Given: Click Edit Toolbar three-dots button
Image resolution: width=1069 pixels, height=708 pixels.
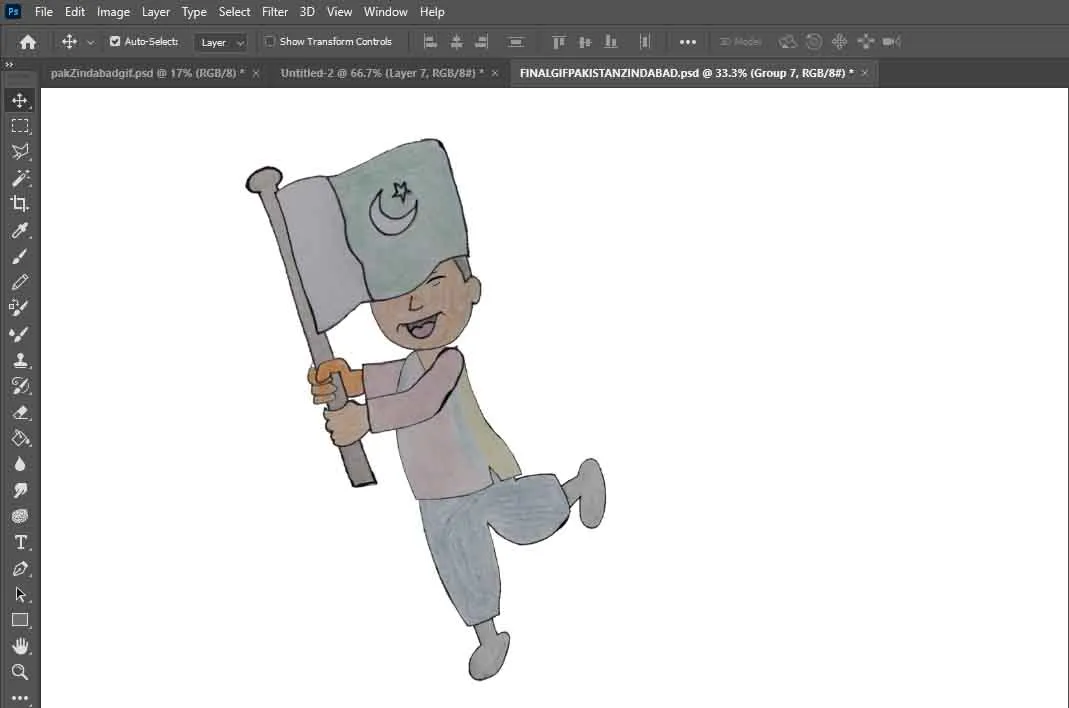Looking at the screenshot, I should 19,697.
